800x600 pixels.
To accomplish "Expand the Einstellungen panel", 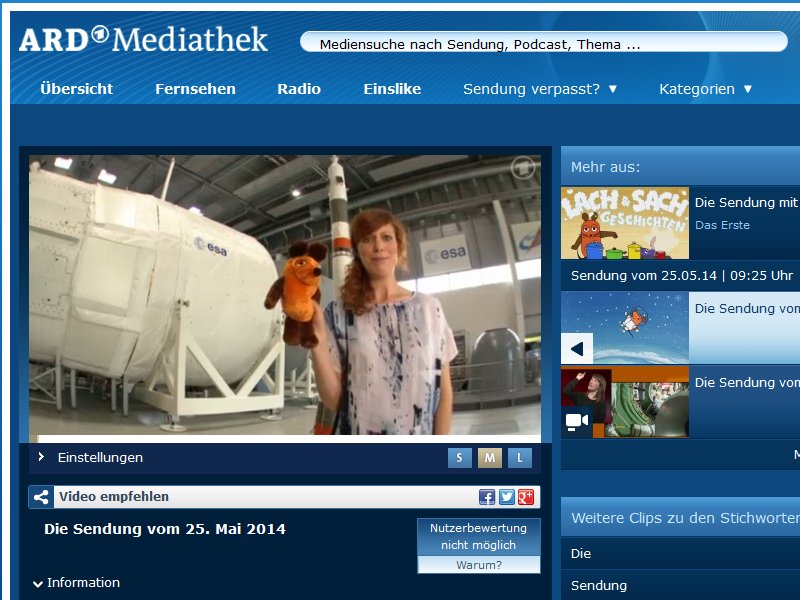I will 91,457.
